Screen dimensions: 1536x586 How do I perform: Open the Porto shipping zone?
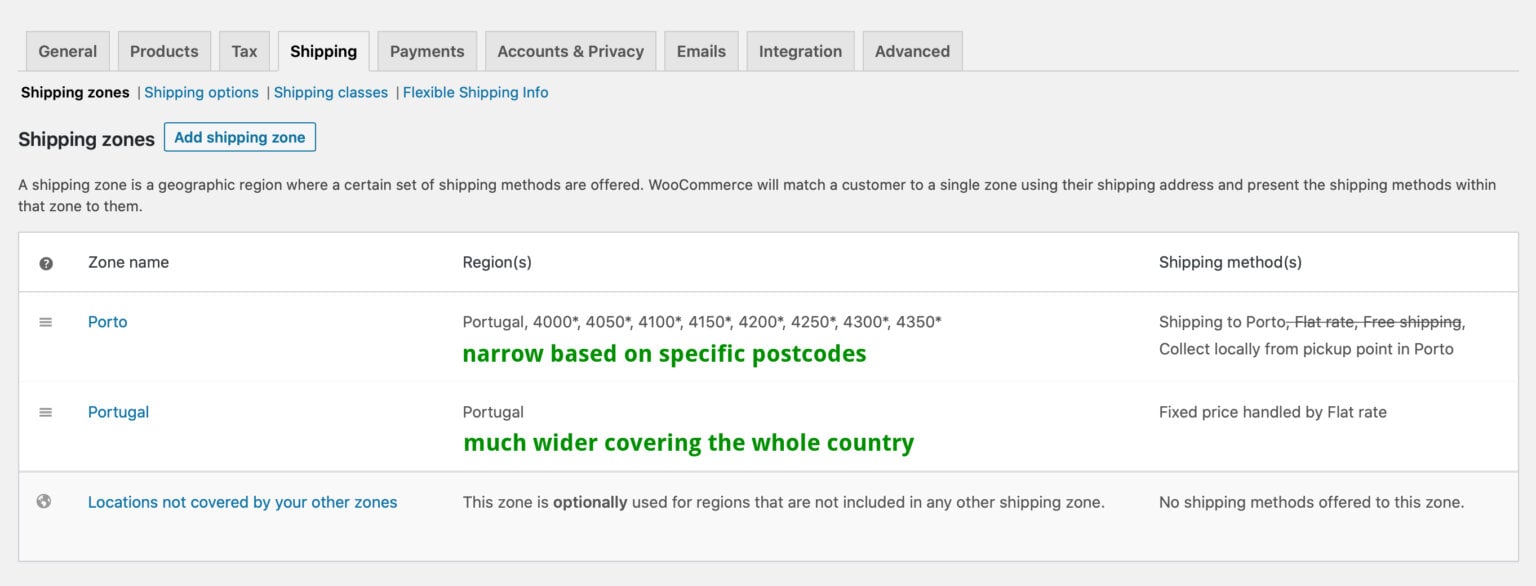108,322
